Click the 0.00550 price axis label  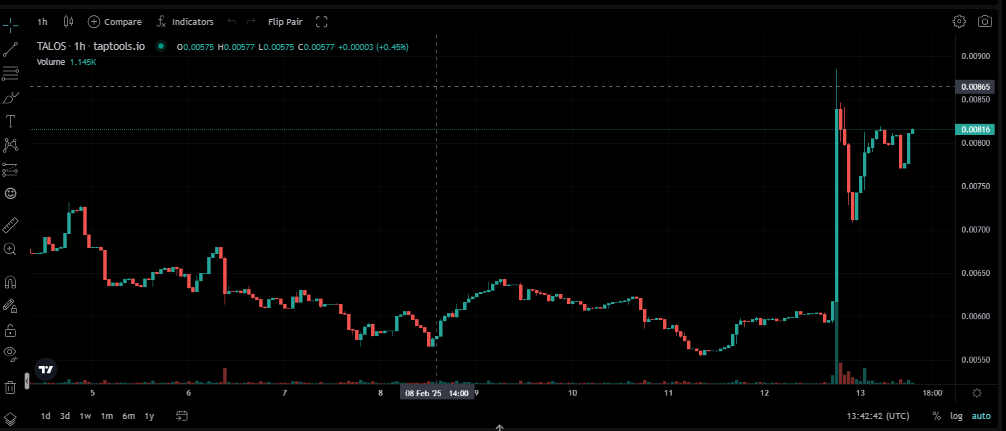click(975, 360)
